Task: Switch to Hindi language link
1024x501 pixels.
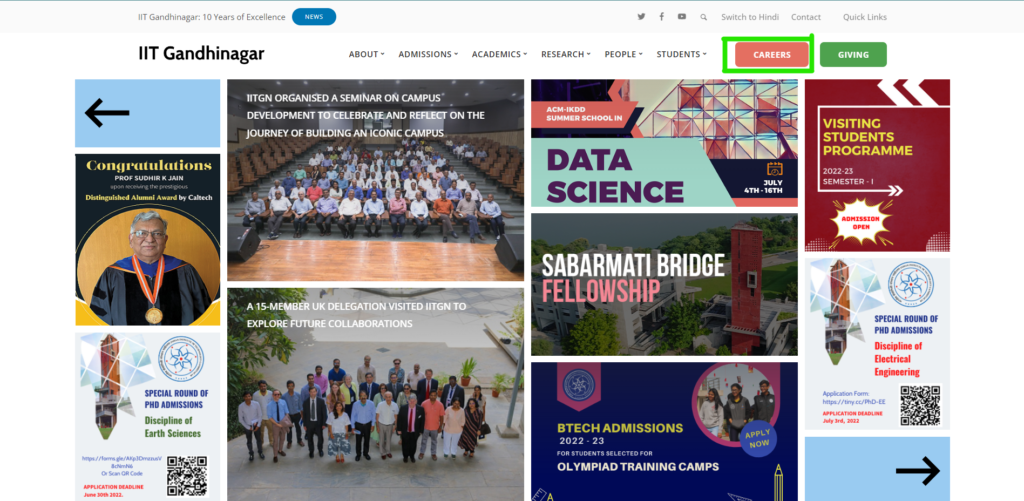Action: [x=750, y=17]
